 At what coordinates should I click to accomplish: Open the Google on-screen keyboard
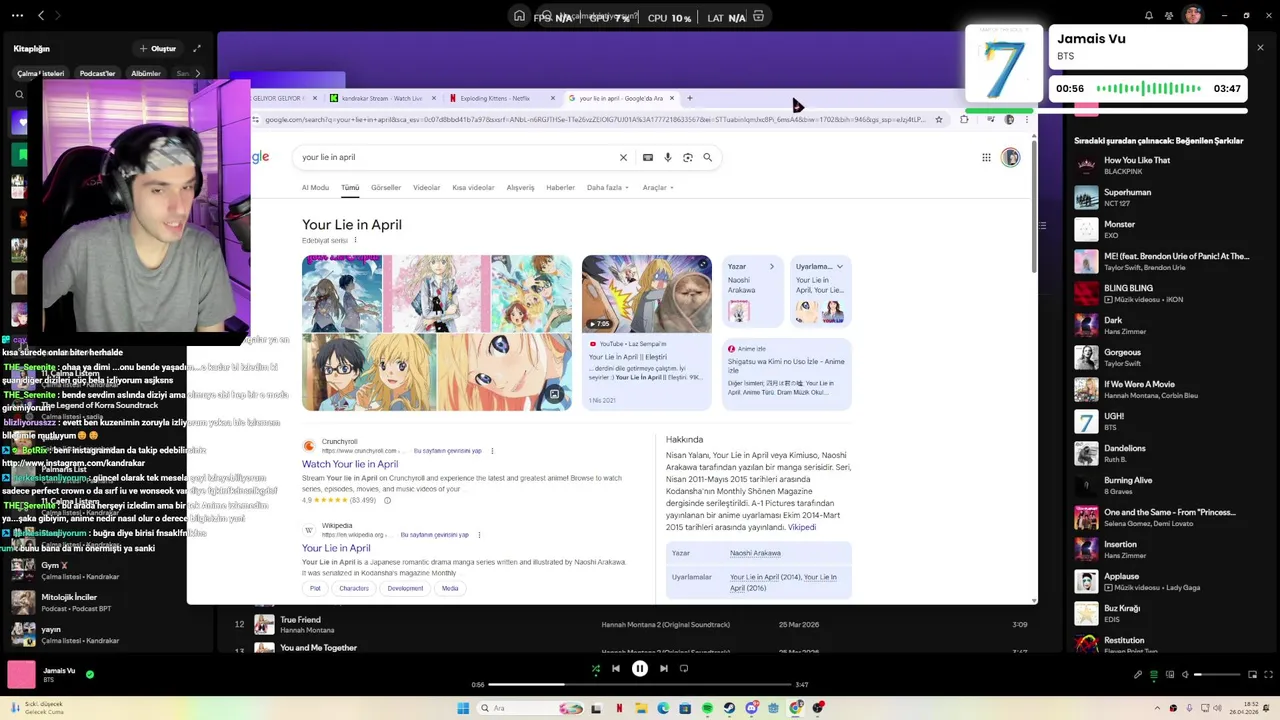point(648,157)
